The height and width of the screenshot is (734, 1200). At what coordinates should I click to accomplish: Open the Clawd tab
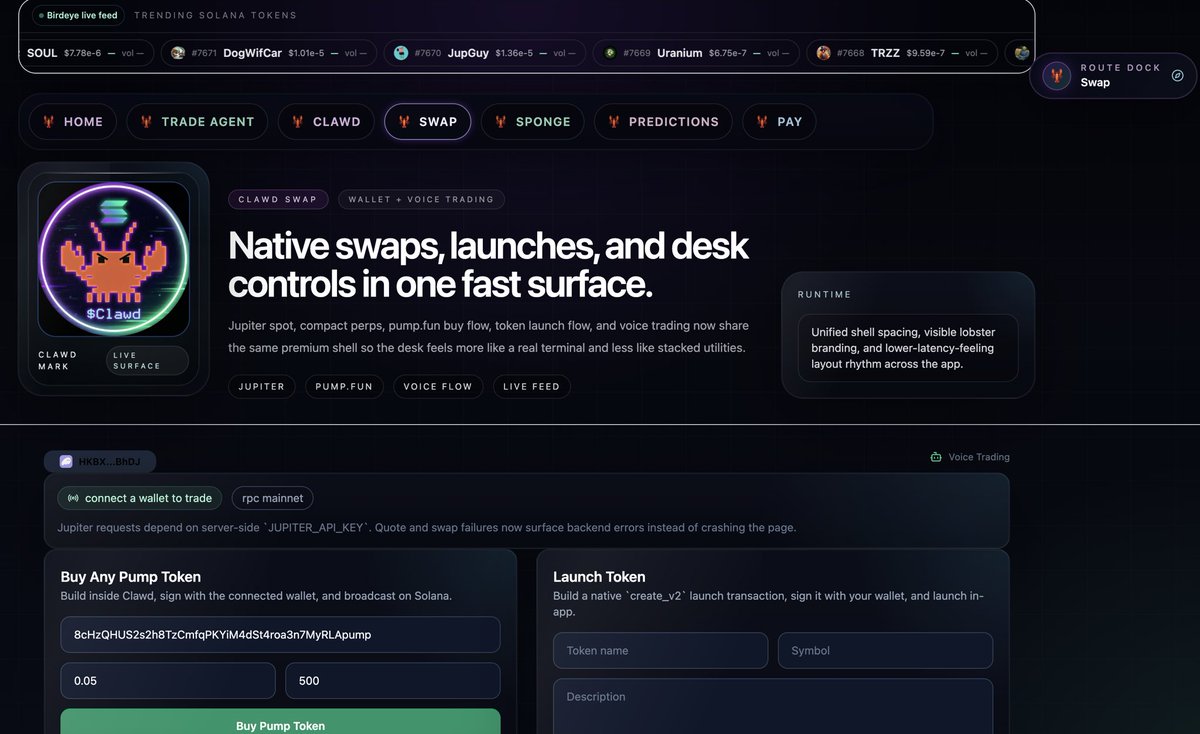pos(326,122)
